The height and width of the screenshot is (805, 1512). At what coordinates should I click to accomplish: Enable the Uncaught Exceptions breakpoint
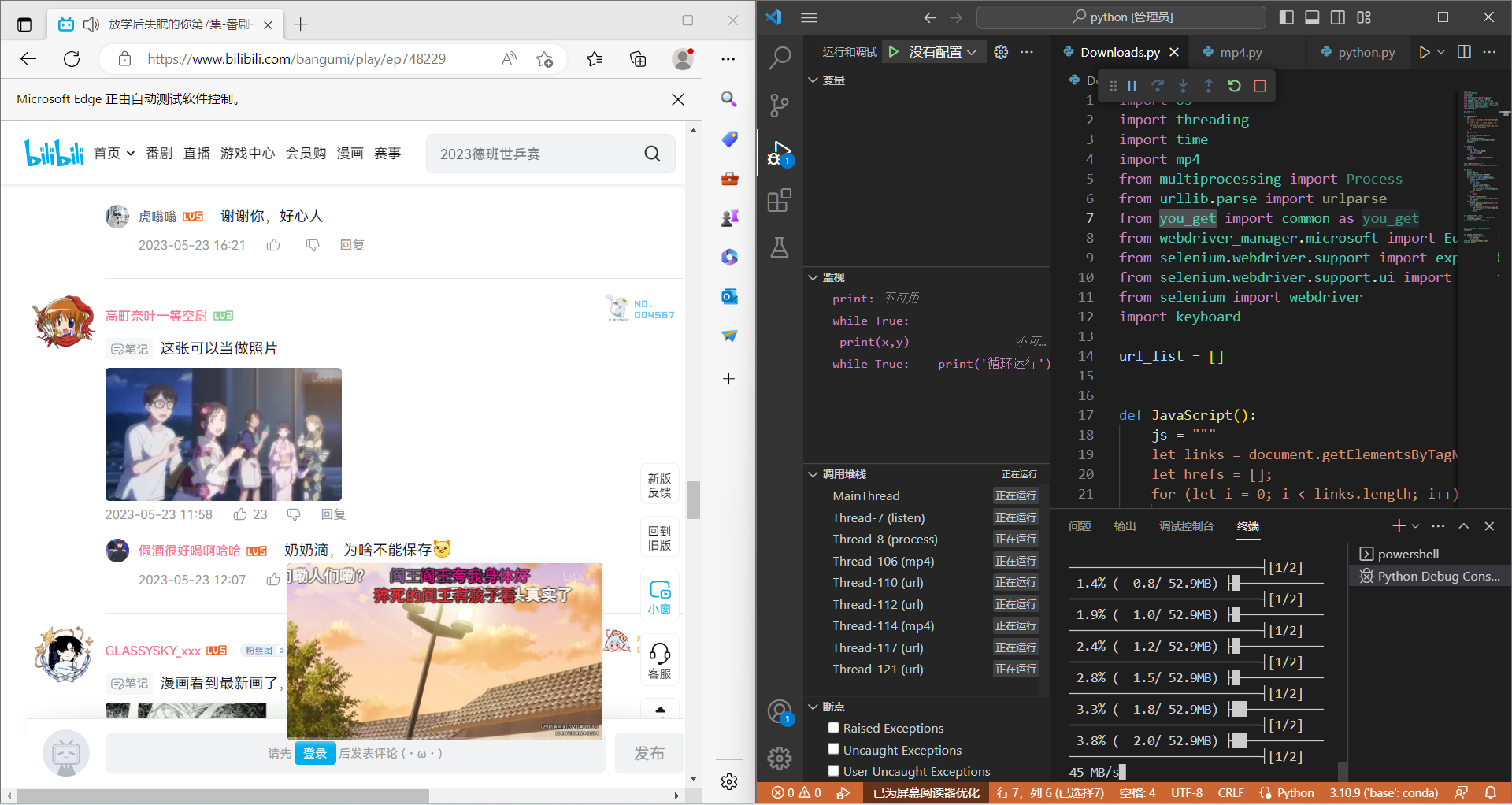click(x=833, y=749)
